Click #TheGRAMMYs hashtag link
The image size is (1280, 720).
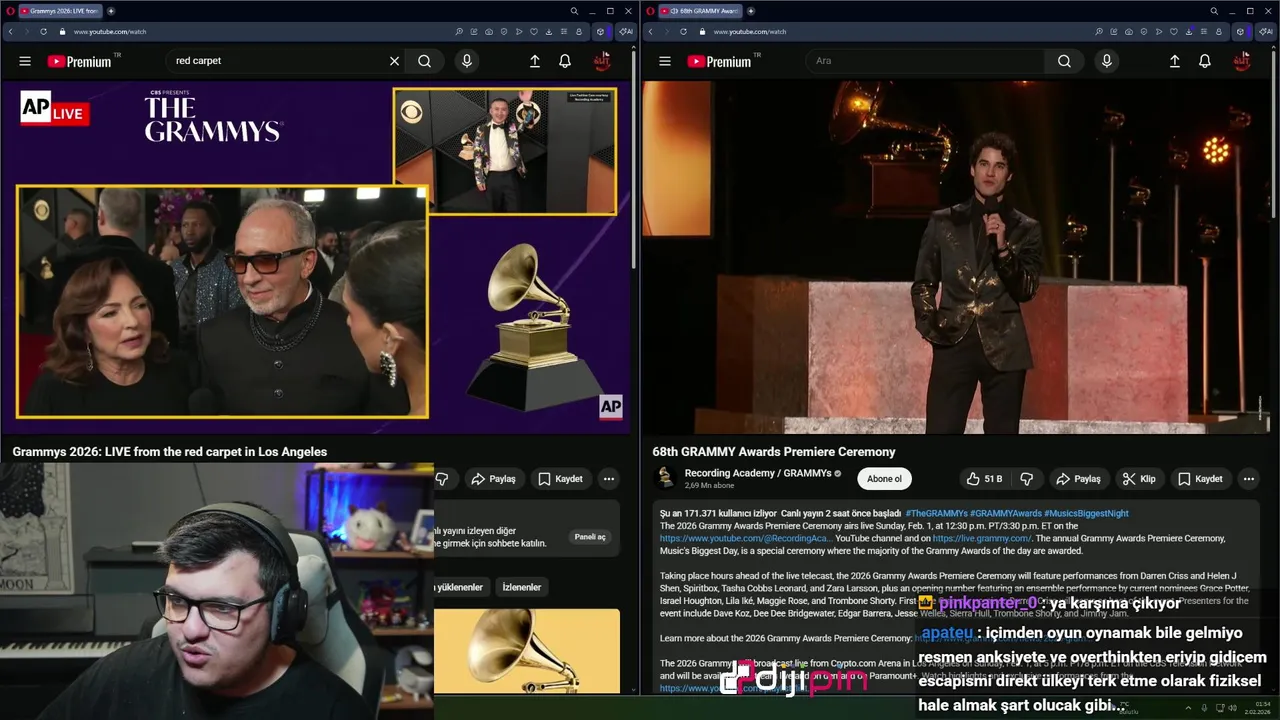click(936, 513)
